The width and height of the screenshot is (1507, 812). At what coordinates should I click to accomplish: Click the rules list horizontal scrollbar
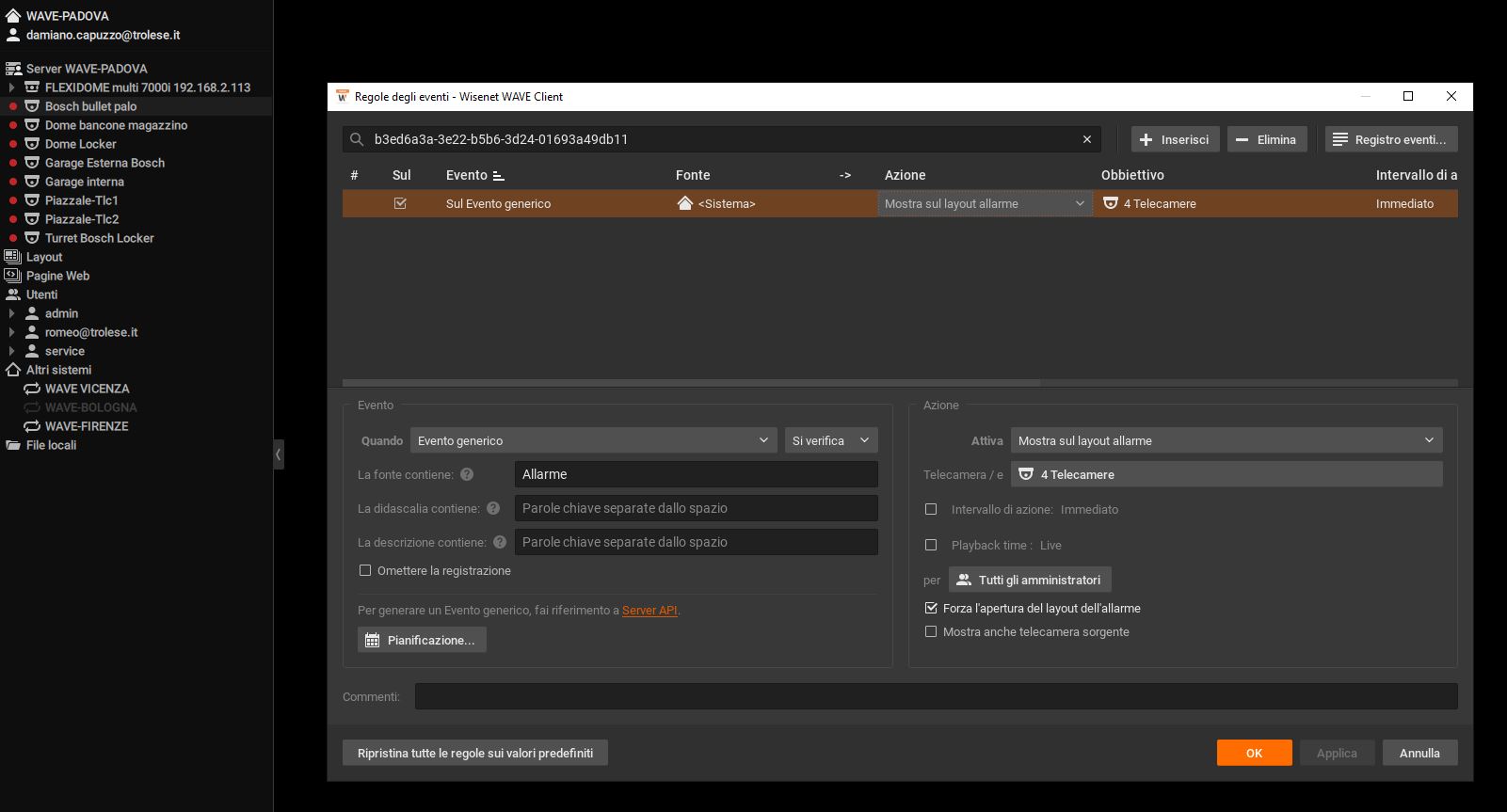click(x=691, y=383)
